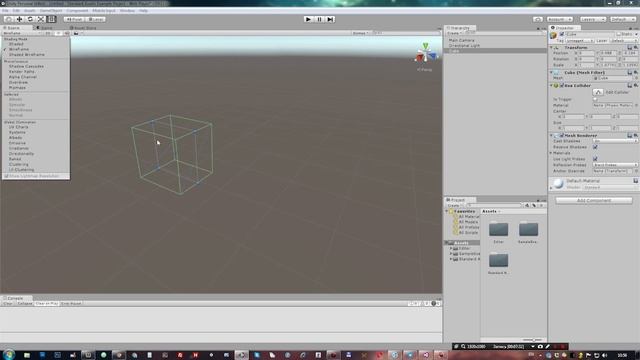Click the recorder screenshot camera icon
Screen dimensions: 640x360
(x=540, y=347)
